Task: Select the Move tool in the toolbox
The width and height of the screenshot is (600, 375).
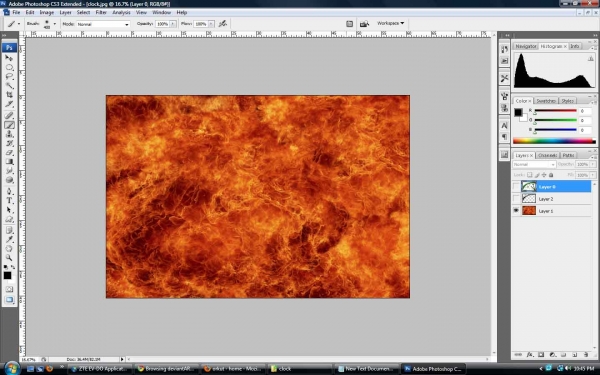Action: [x=9, y=58]
